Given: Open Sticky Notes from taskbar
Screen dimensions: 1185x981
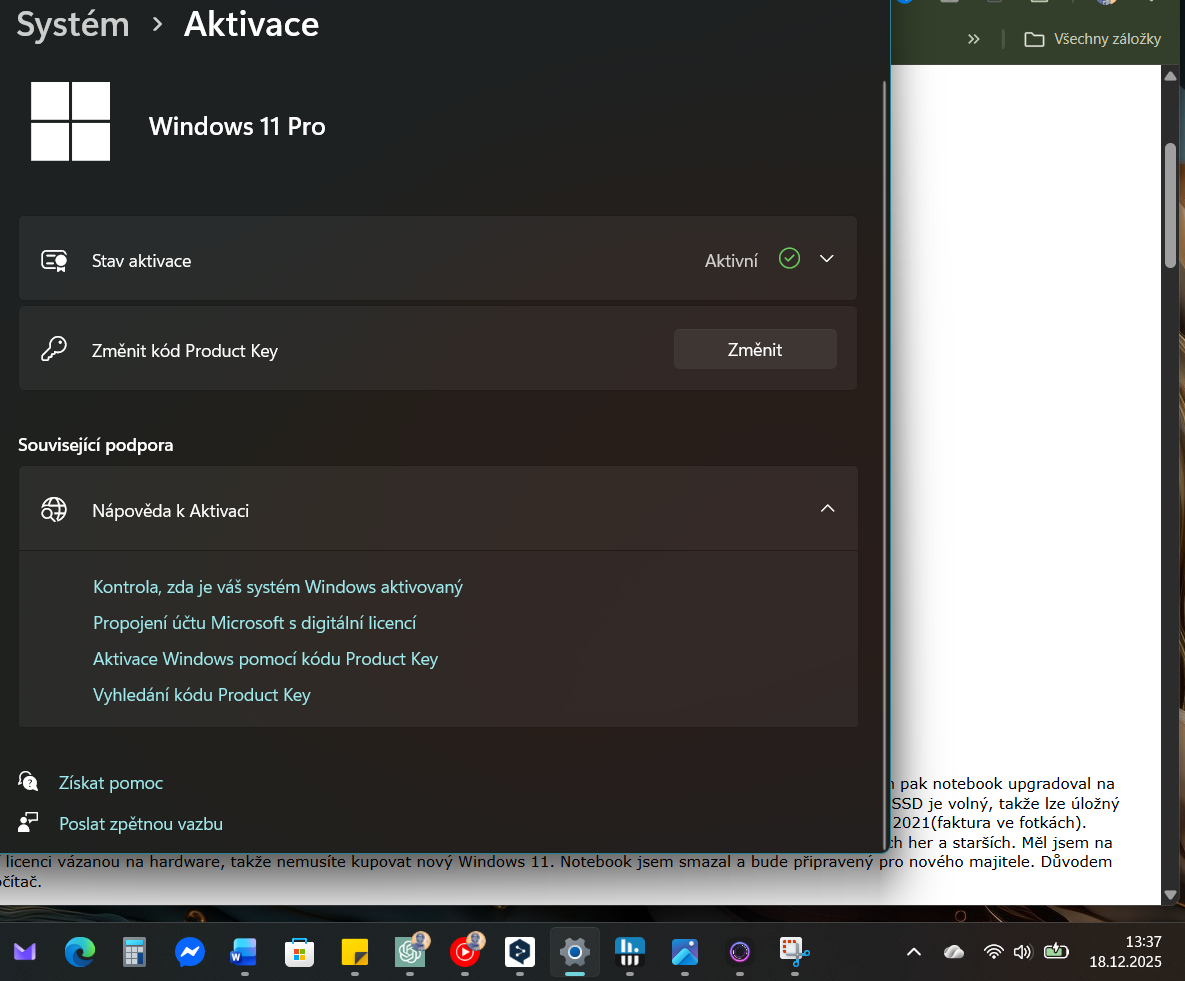Looking at the screenshot, I should [x=354, y=952].
